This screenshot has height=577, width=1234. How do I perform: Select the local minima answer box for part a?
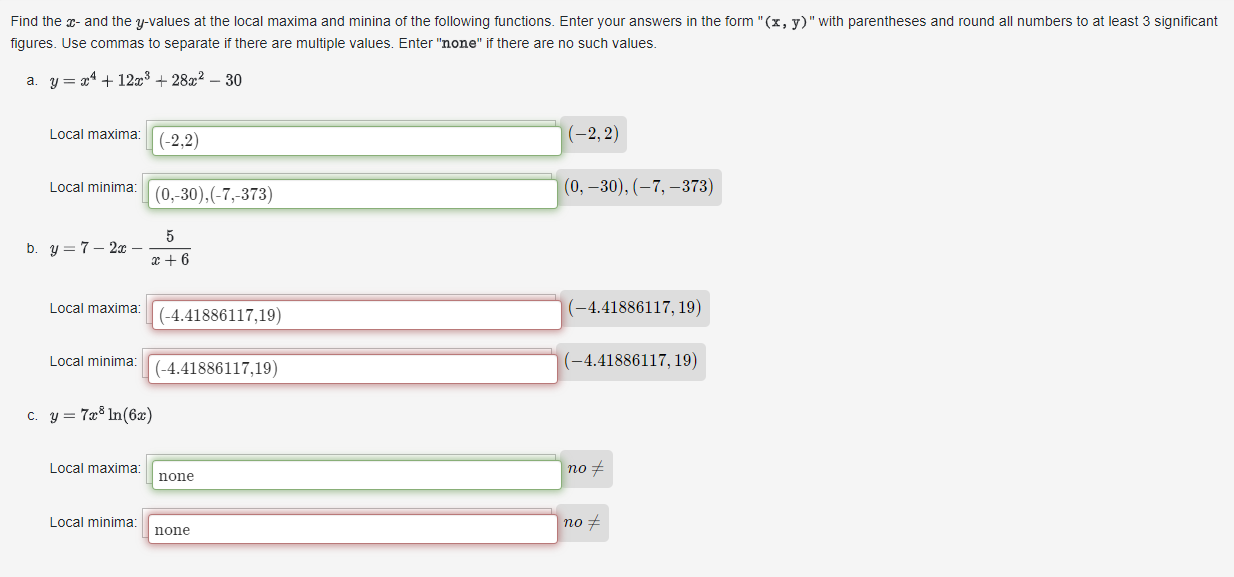354,194
